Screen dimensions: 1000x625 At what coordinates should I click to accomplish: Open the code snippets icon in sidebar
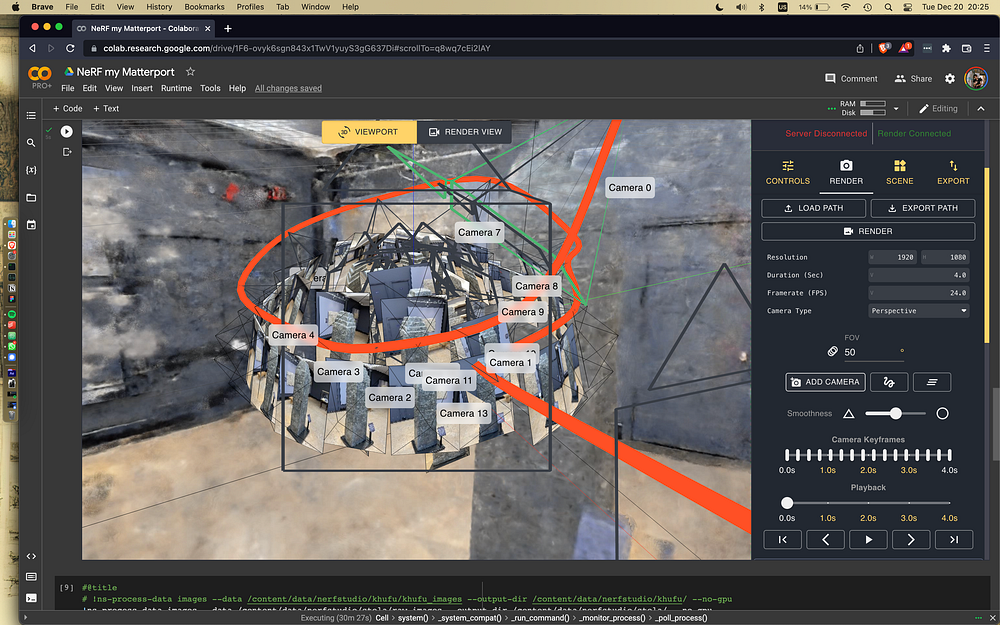click(31, 556)
